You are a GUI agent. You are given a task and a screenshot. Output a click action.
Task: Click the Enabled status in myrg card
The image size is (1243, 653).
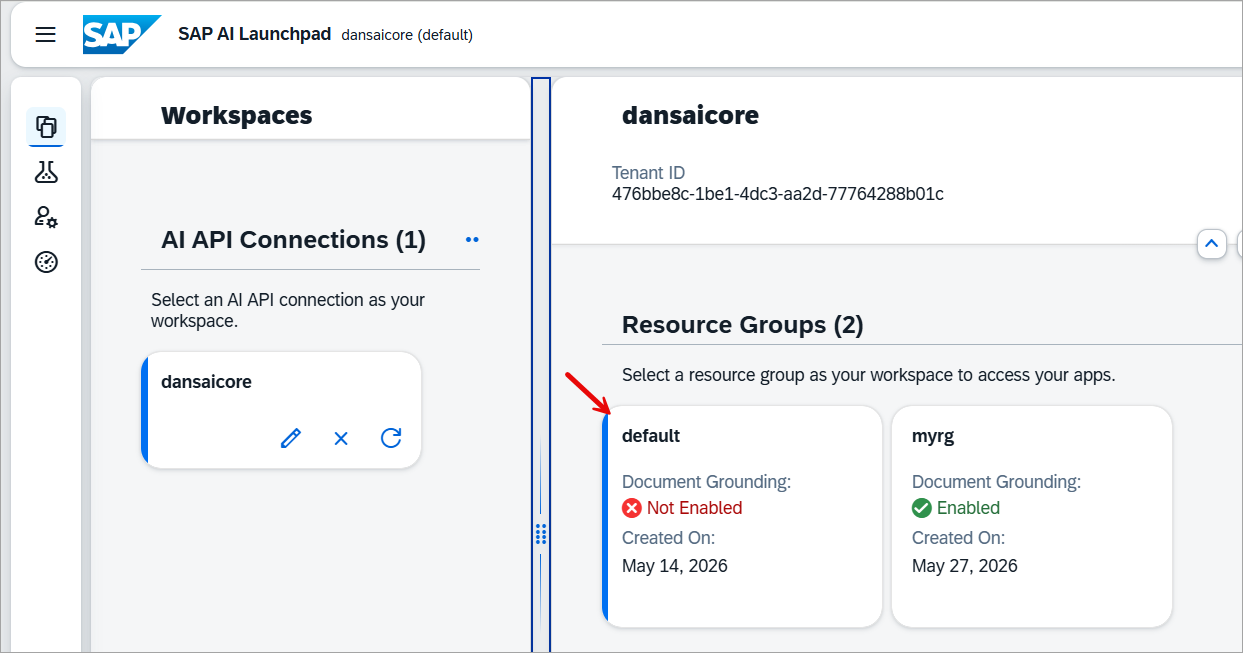968,508
